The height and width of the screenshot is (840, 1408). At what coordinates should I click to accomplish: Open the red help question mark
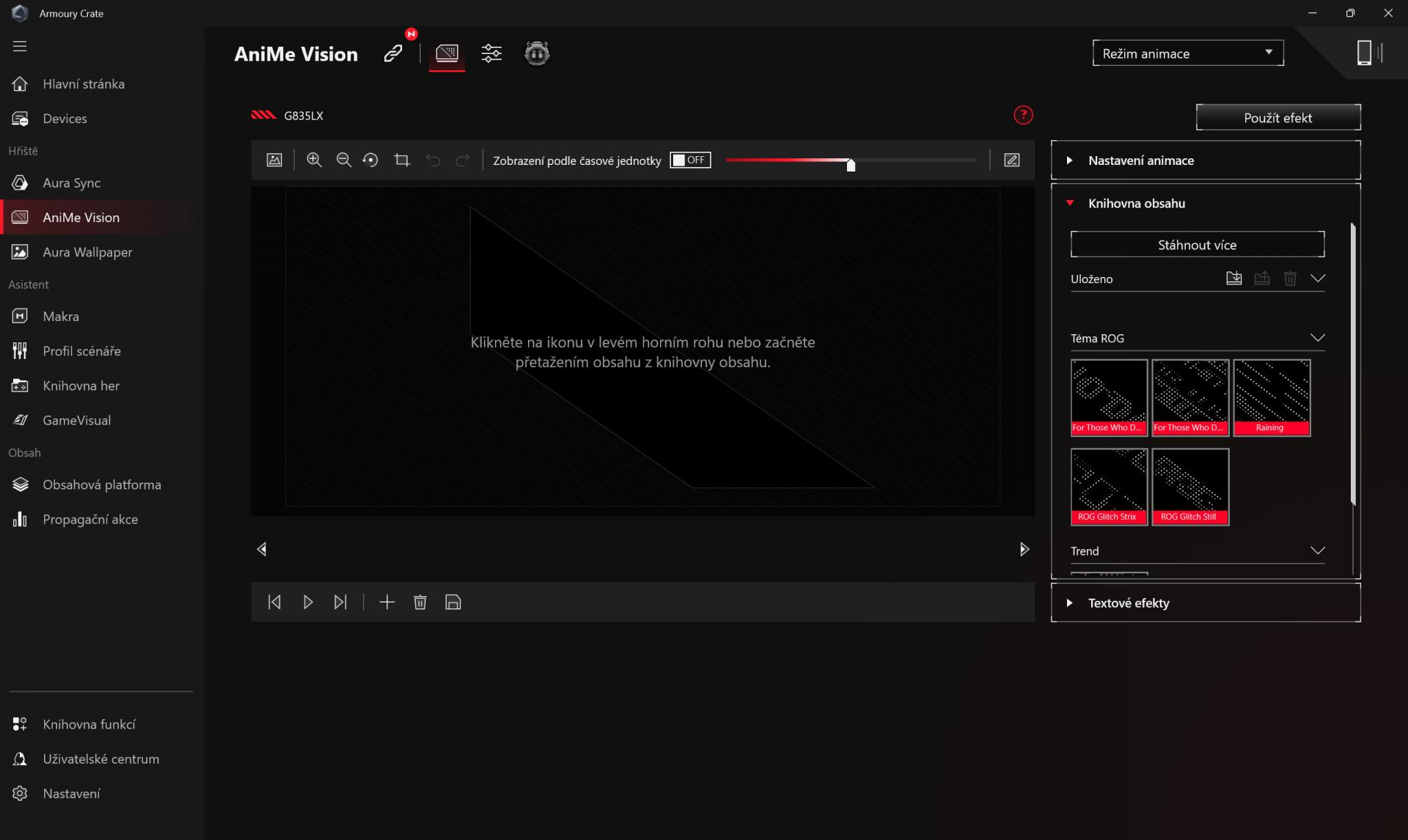click(1023, 115)
